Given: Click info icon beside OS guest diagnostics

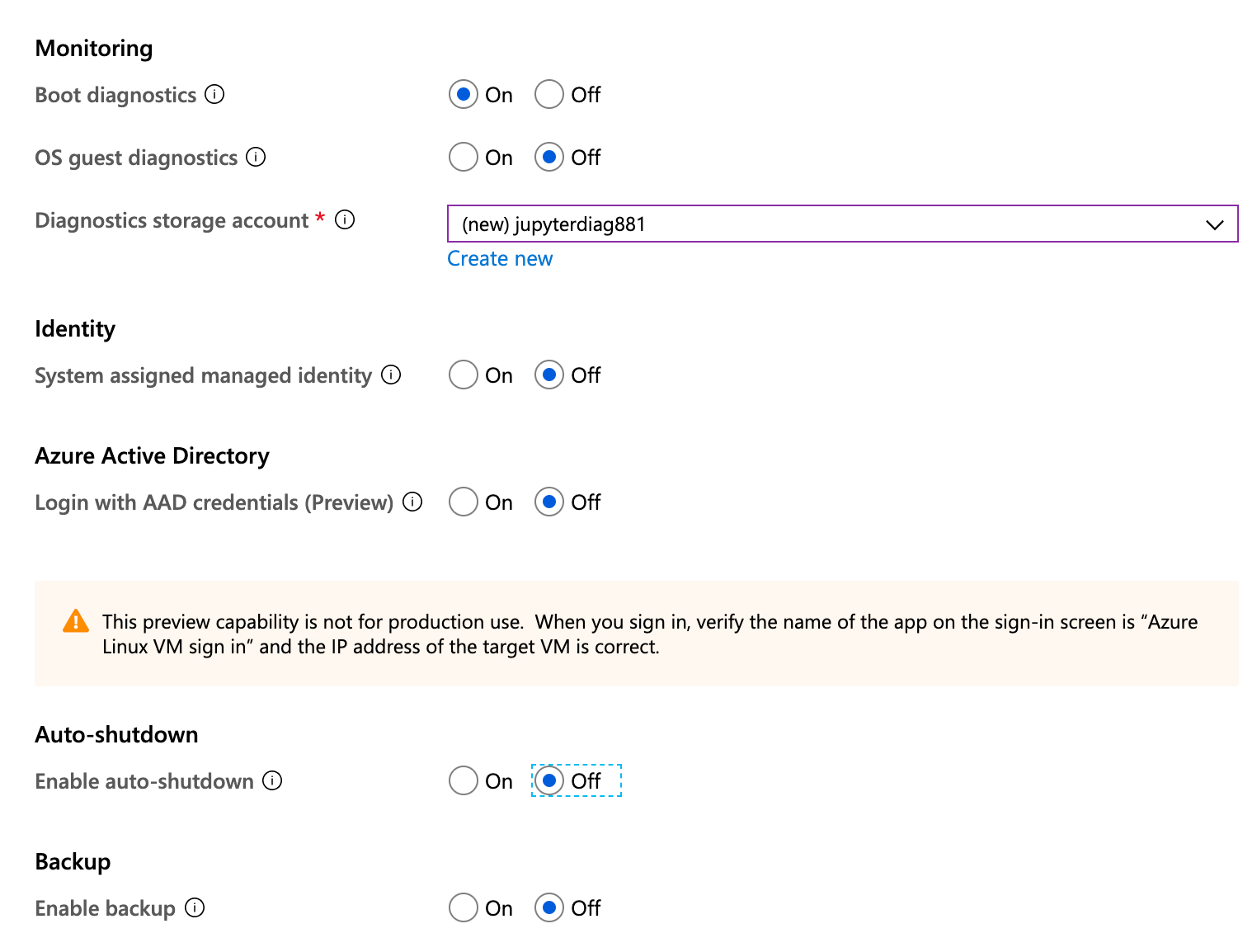Looking at the screenshot, I should tap(256, 157).
